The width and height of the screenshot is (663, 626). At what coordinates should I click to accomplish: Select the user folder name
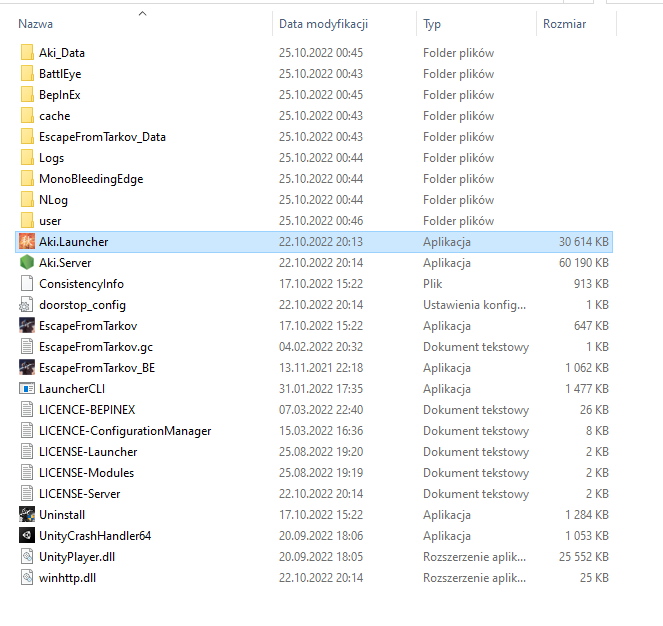click(x=50, y=221)
